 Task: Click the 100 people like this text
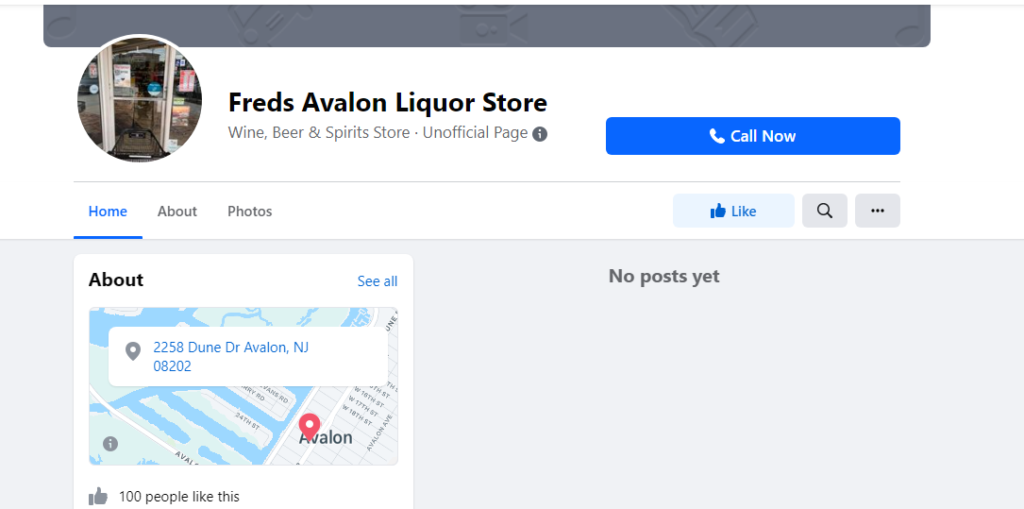179,496
